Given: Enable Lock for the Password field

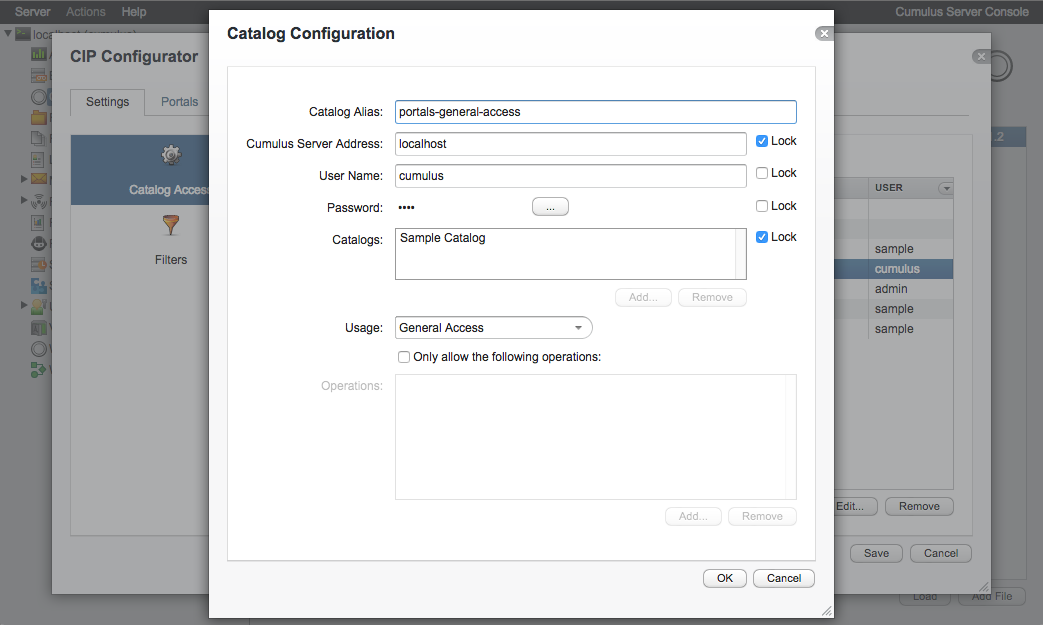Looking at the screenshot, I should point(761,205).
